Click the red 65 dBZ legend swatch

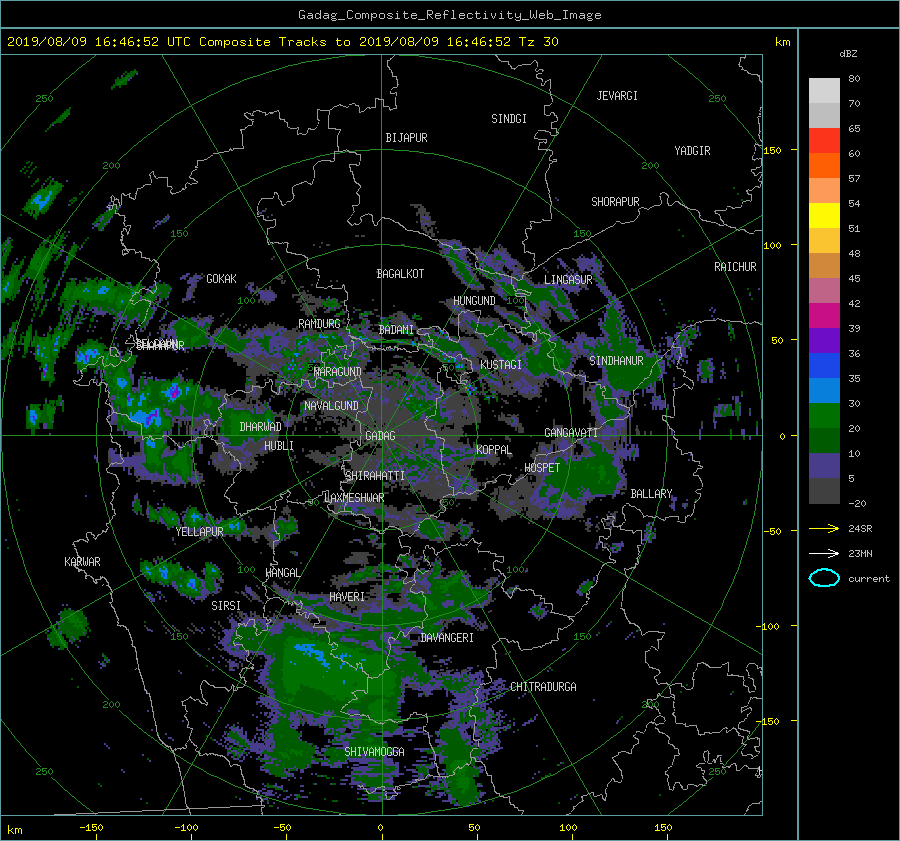pos(824,141)
